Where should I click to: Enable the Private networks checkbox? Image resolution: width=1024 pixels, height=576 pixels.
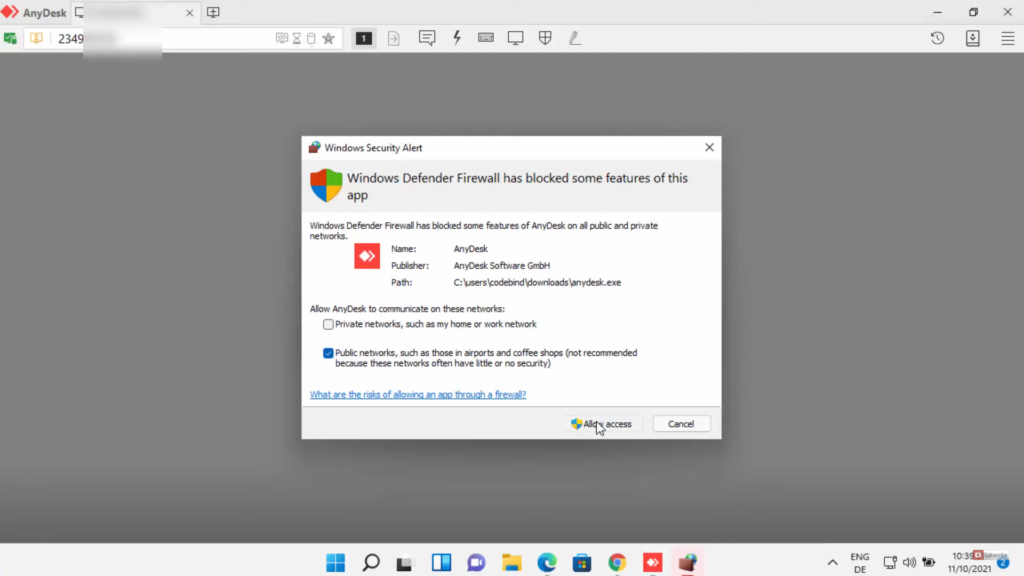[328, 325]
